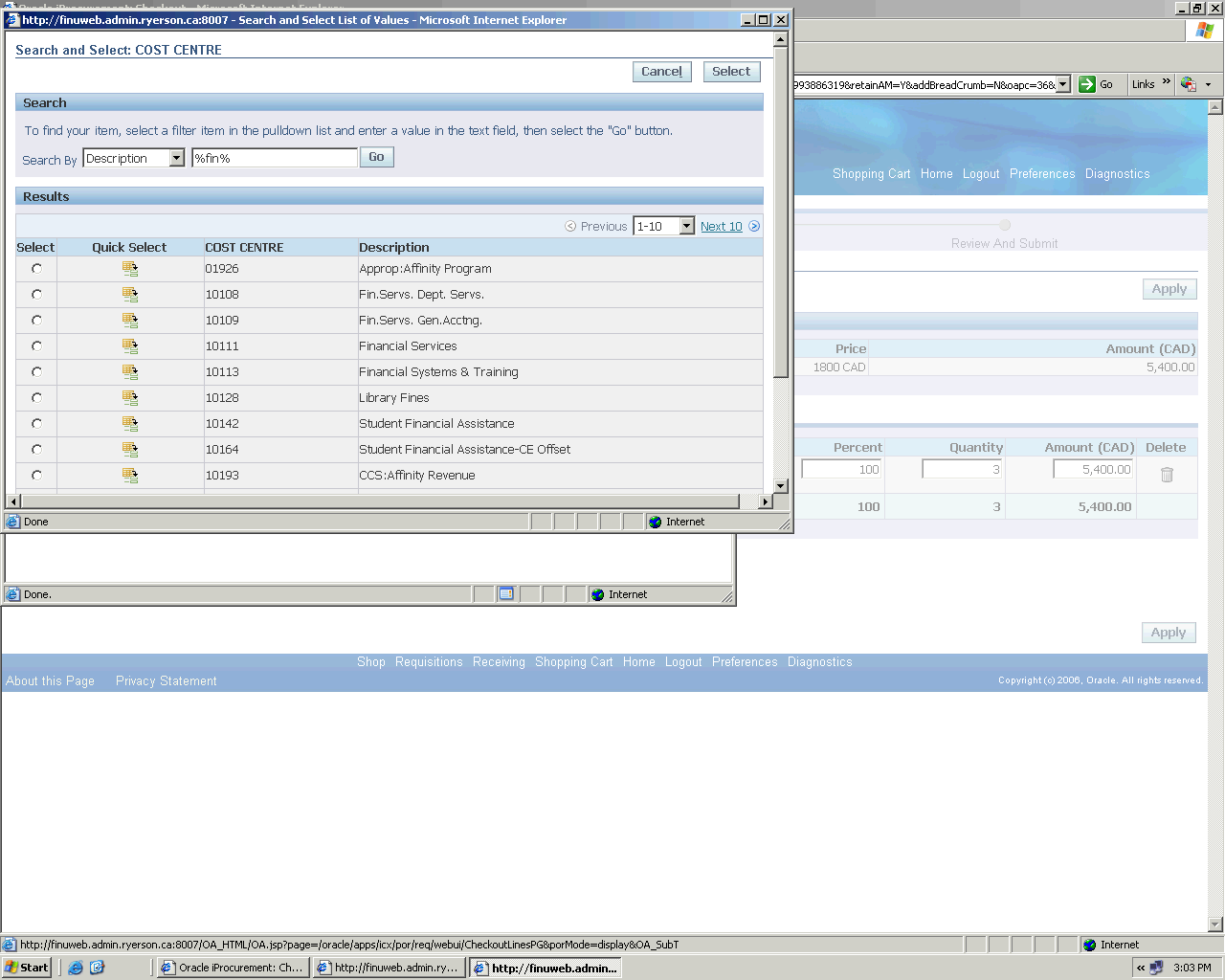1225x980 pixels.
Task: Quick Select Student Financial Assistance icon
Action: click(130, 424)
